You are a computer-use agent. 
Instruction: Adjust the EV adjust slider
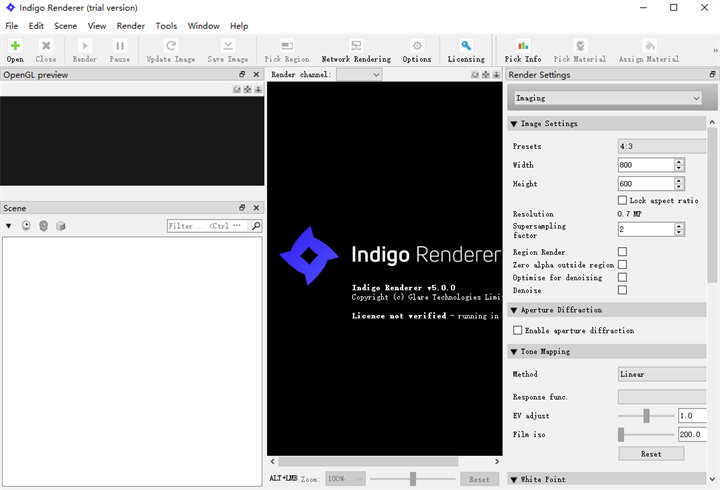[x=646, y=416]
